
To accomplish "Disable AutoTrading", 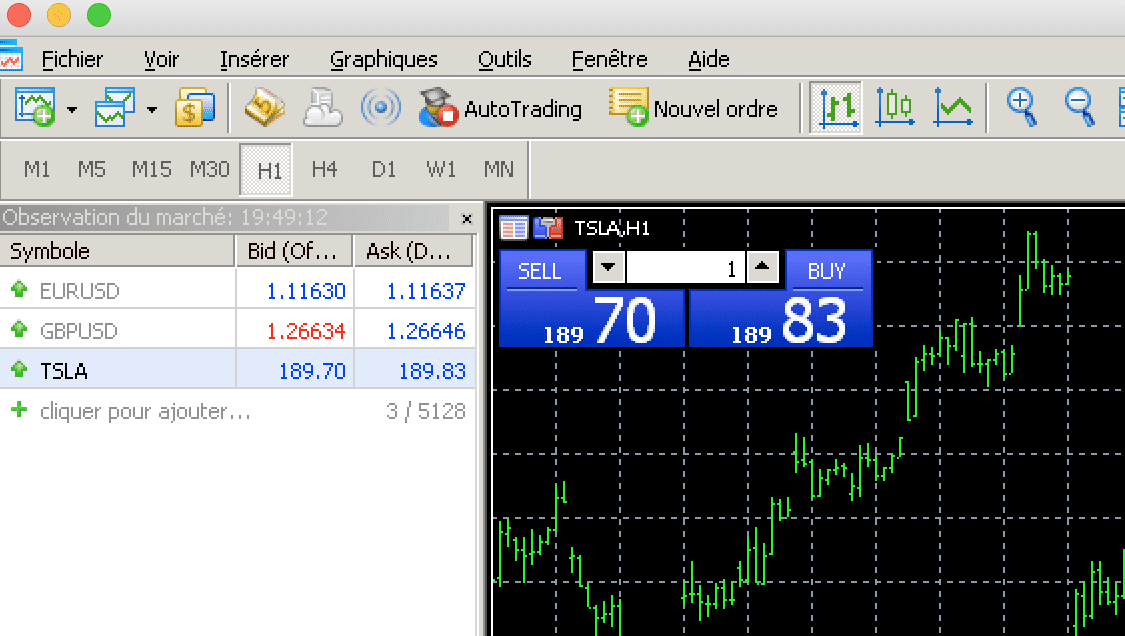I will tap(500, 107).
